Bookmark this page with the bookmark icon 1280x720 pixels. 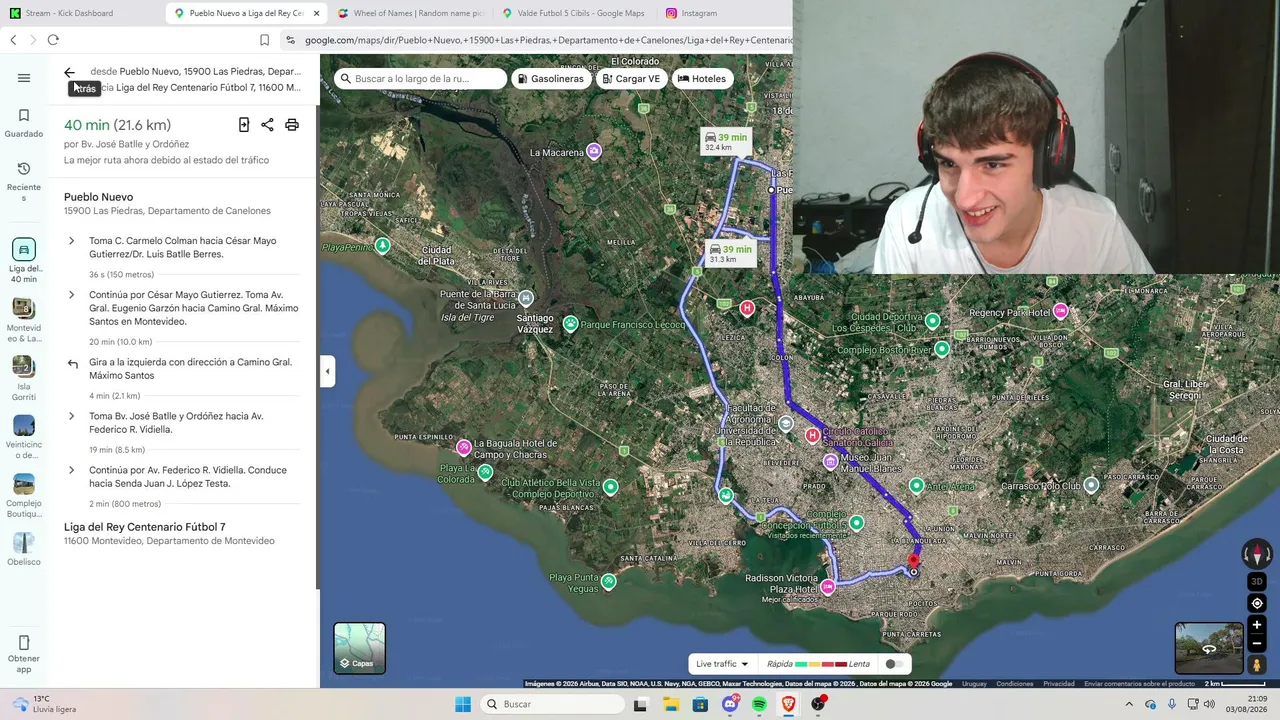(x=264, y=40)
